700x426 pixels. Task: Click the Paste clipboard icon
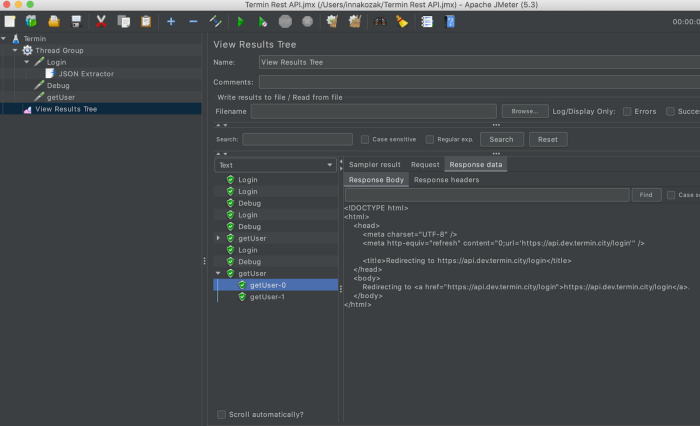[x=146, y=21]
